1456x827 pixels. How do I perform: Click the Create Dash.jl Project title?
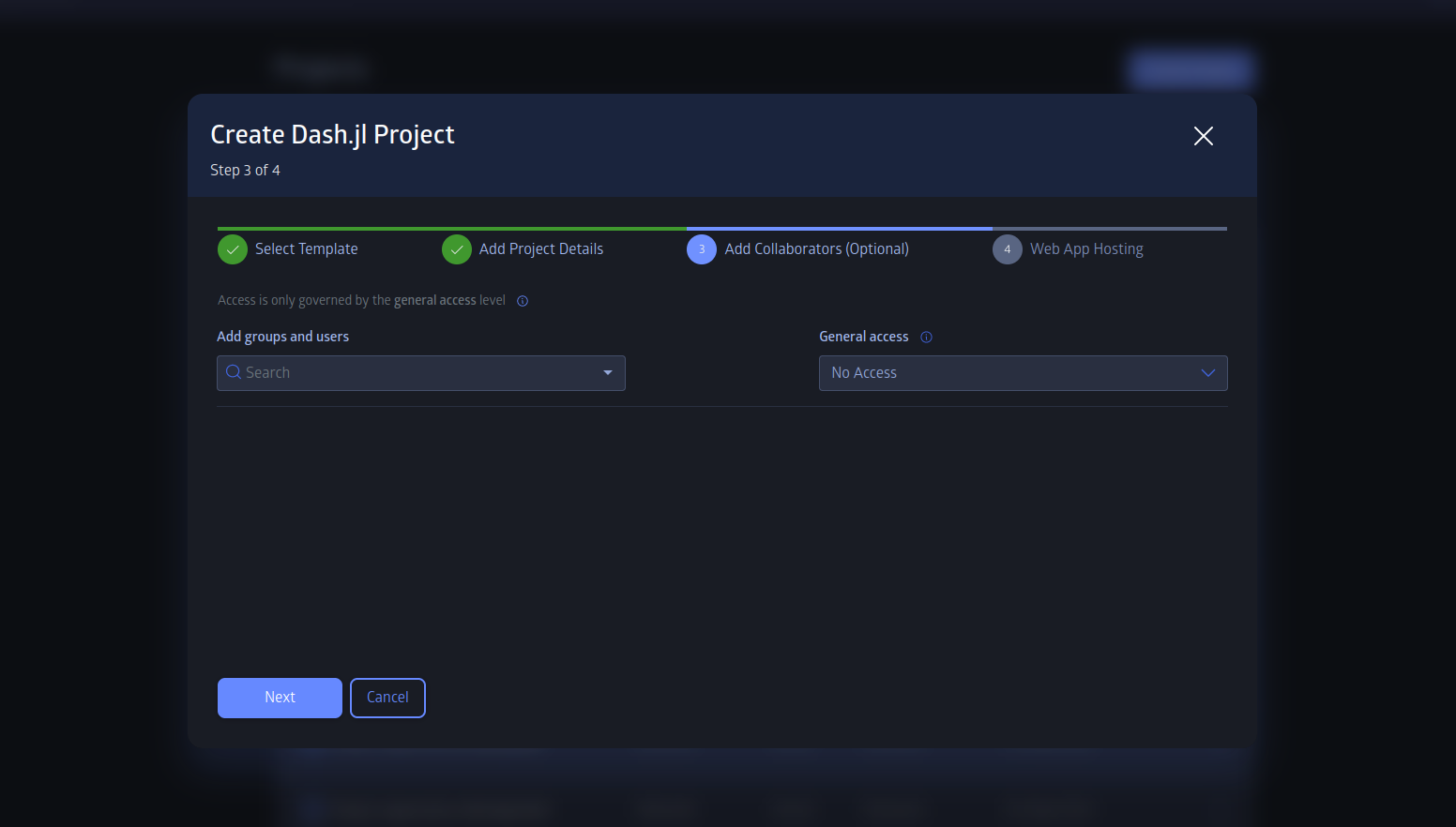pyautogui.click(x=332, y=135)
